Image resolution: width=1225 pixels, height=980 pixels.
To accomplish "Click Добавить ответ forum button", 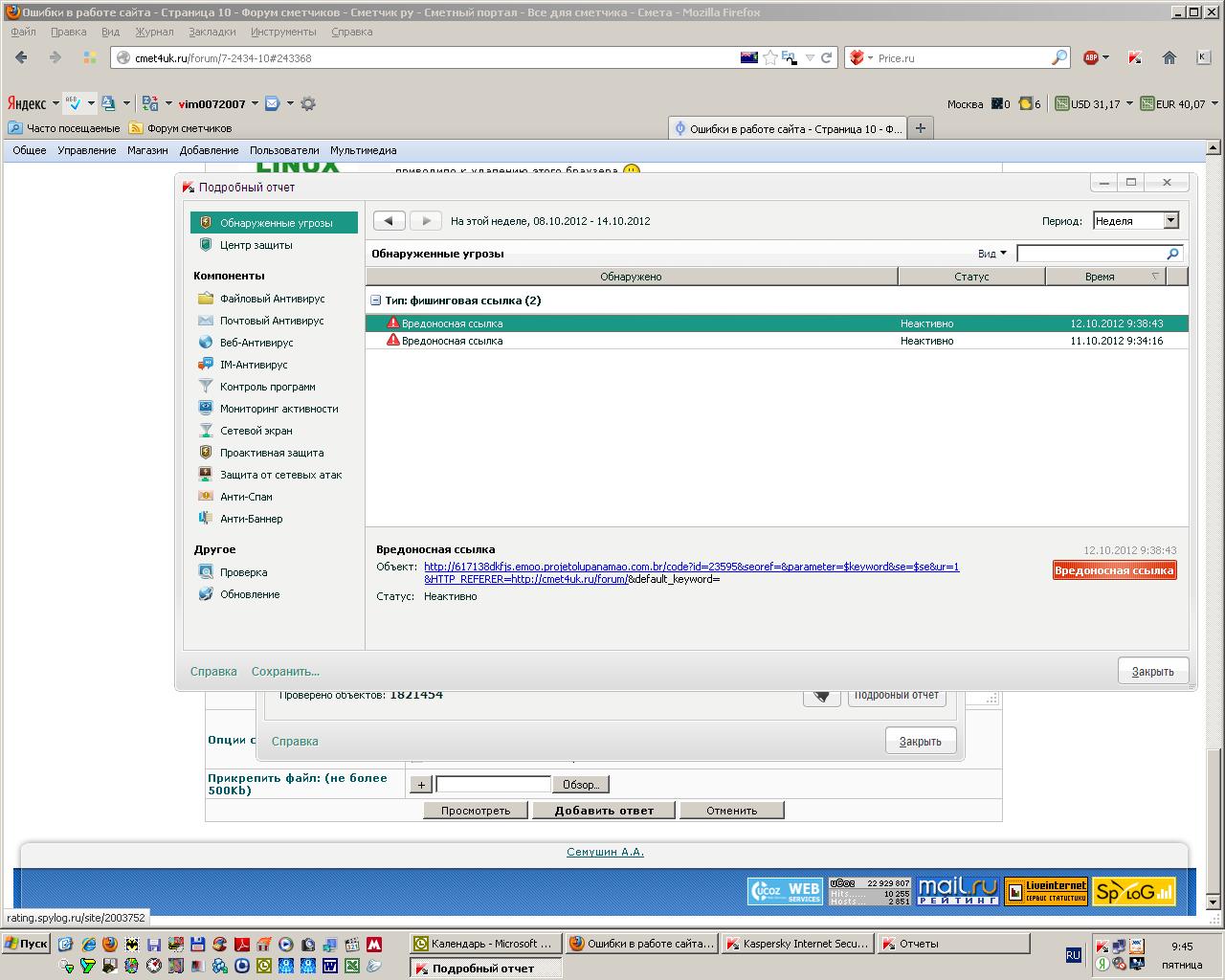I will 604,811.
